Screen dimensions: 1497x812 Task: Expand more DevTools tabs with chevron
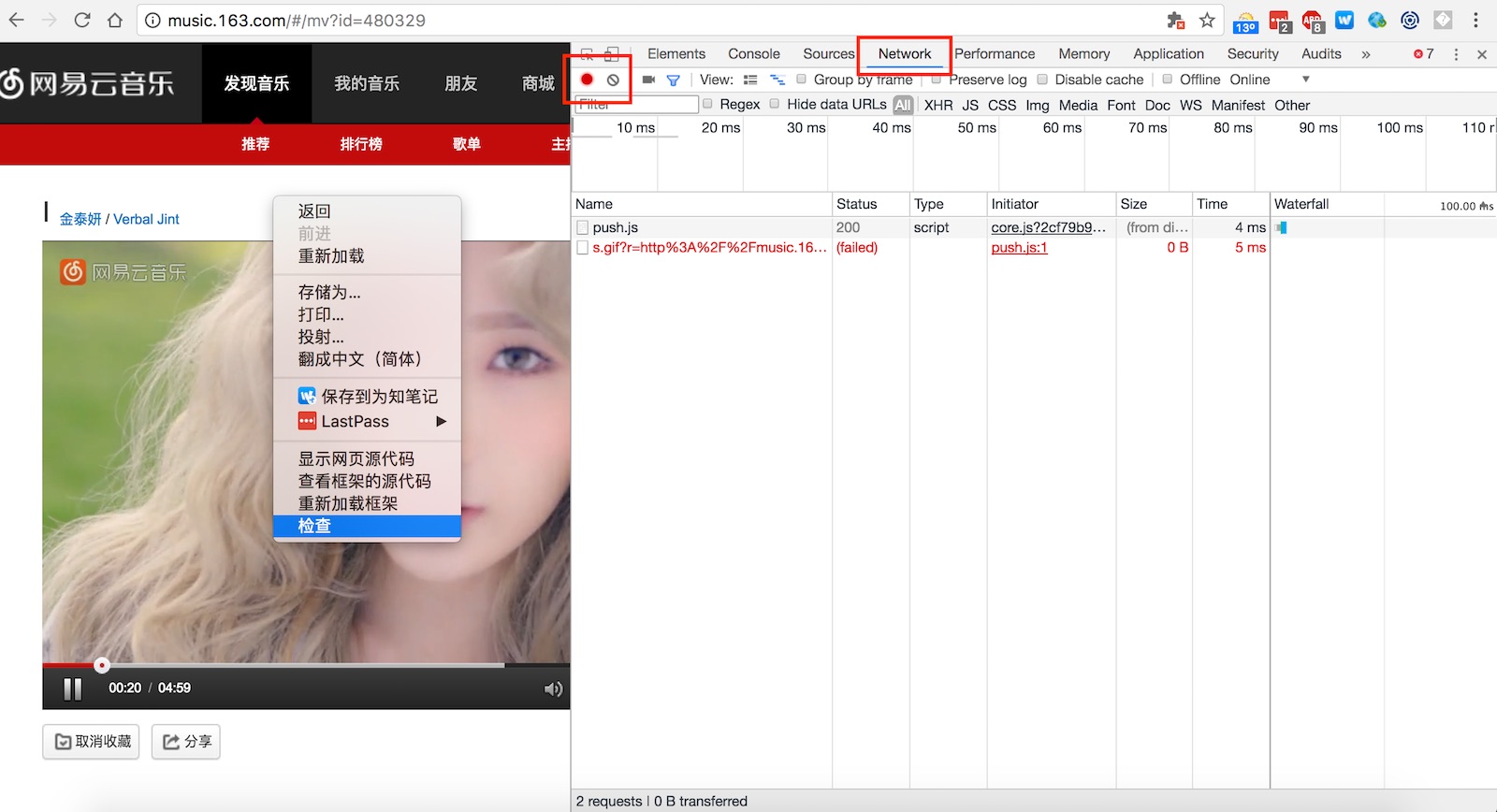1366,54
